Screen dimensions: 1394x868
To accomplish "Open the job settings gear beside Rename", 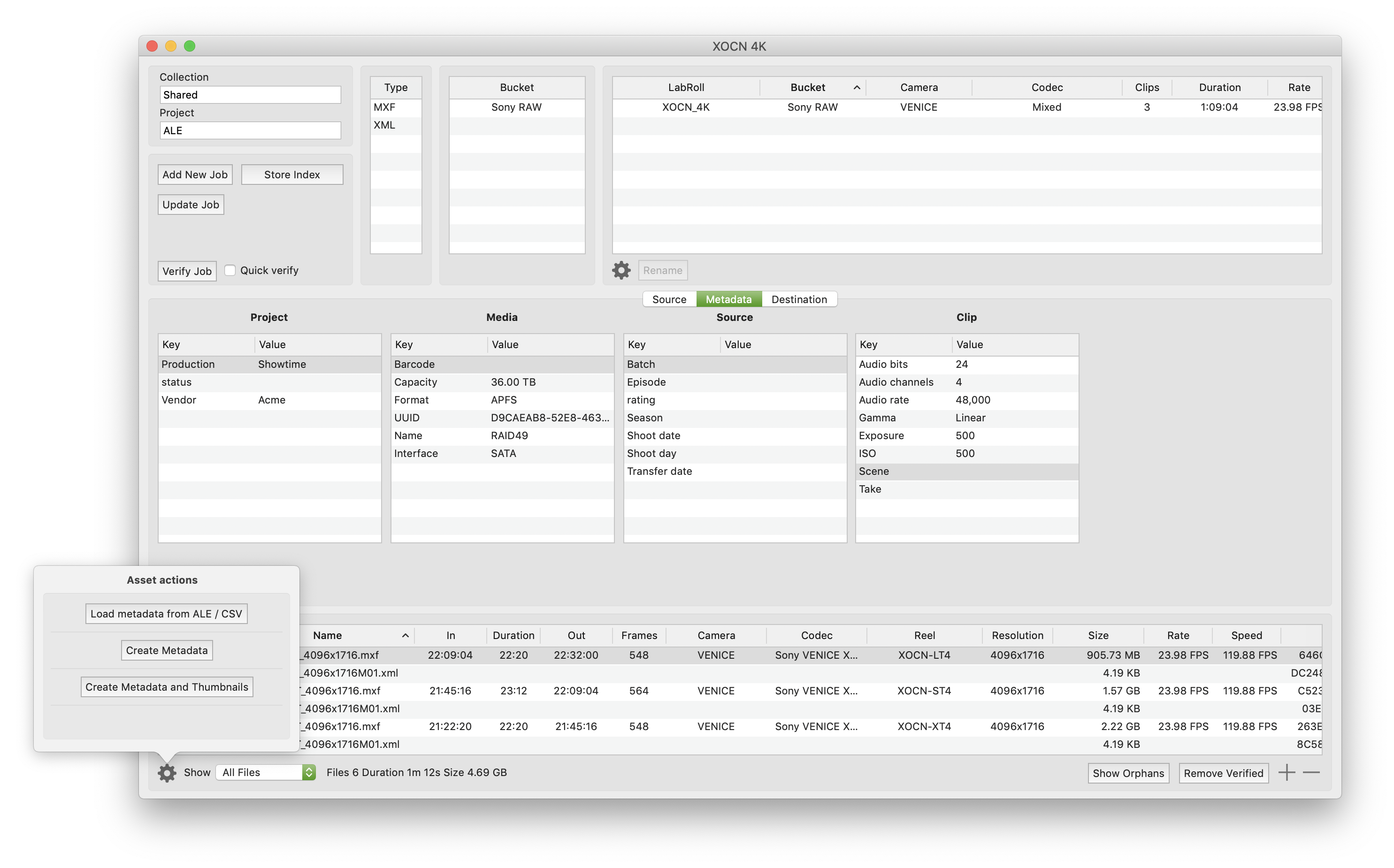I will click(x=620, y=270).
